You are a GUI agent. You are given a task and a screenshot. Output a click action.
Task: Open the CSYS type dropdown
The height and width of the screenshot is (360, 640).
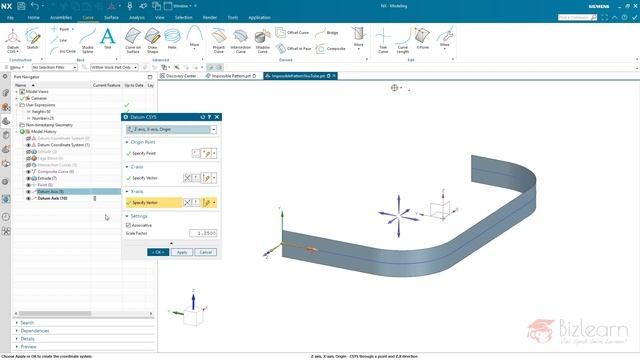(x=213, y=129)
